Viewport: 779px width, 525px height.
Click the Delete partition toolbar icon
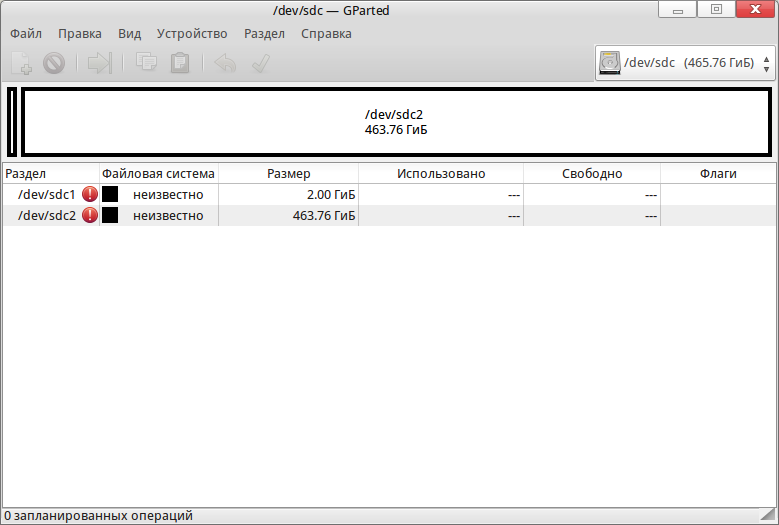coord(54,63)
